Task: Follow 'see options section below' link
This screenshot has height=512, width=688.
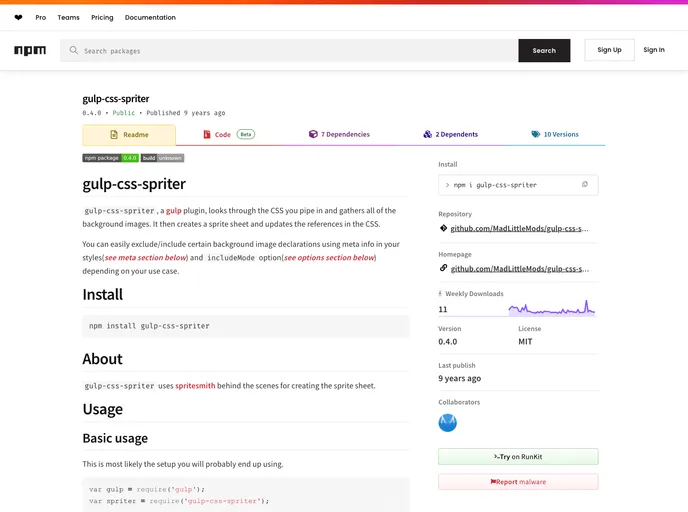Action: point(329,258)
